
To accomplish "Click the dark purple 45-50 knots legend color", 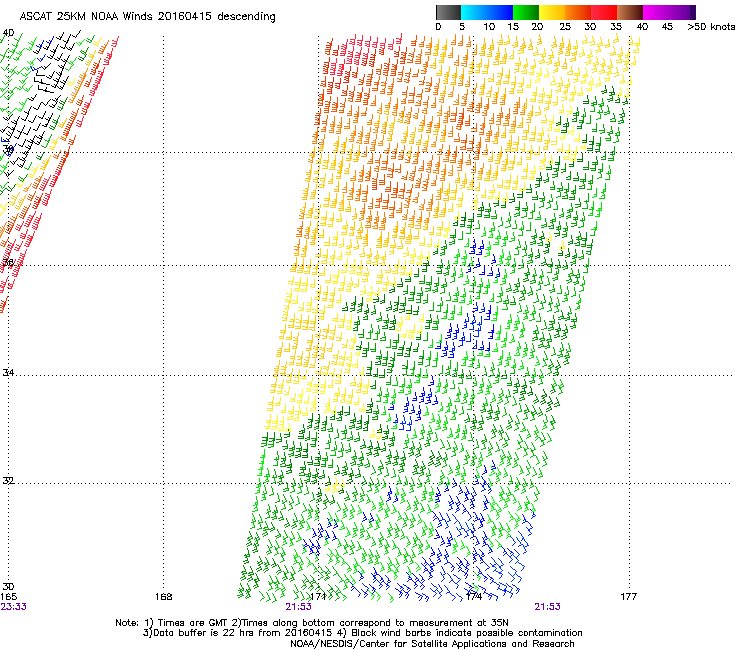I will [x=682, y=12].
